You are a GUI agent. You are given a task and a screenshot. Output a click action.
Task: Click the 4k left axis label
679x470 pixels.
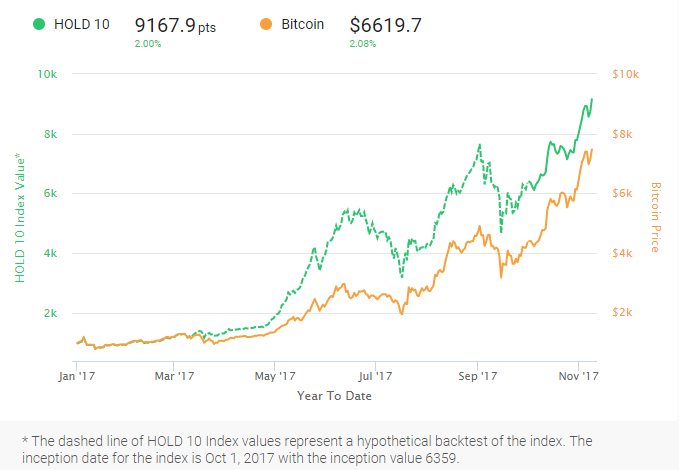point(50,253)
